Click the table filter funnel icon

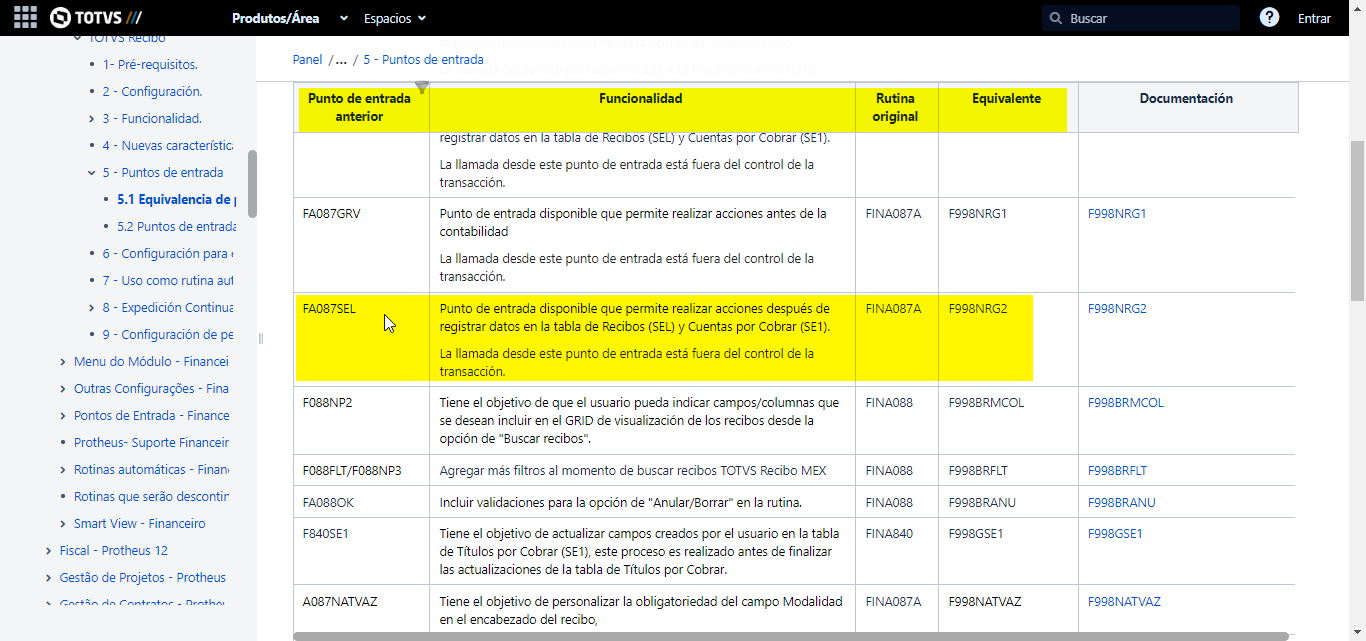click(422, 88)
